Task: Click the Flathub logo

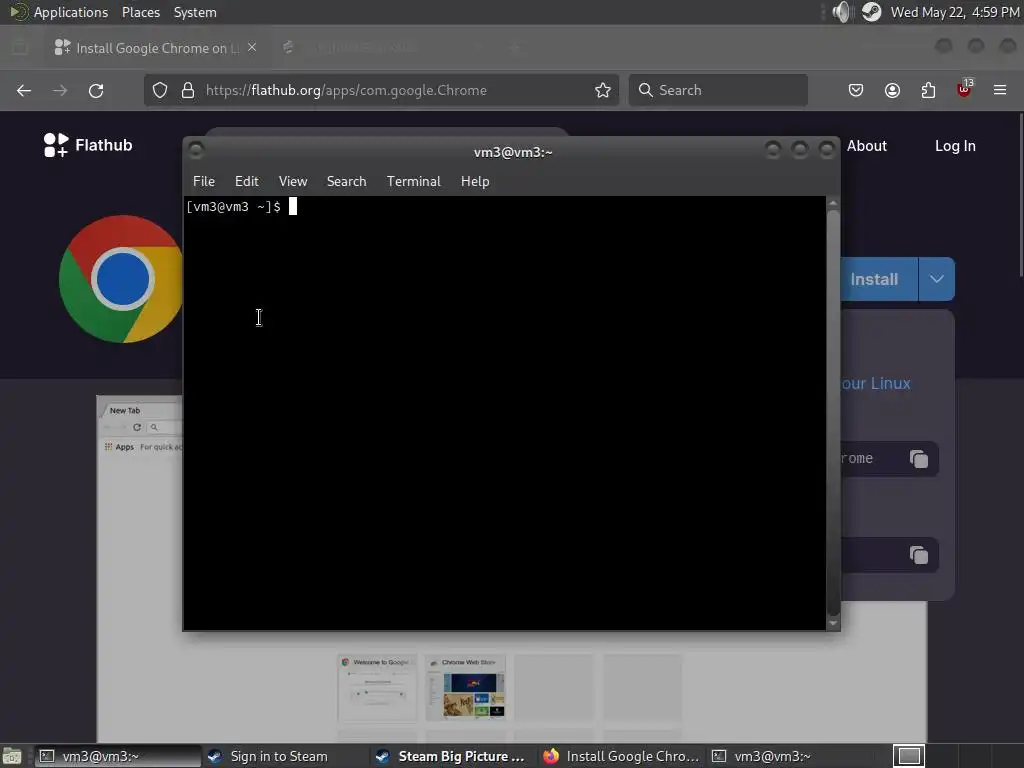Action: click(88, 145)
